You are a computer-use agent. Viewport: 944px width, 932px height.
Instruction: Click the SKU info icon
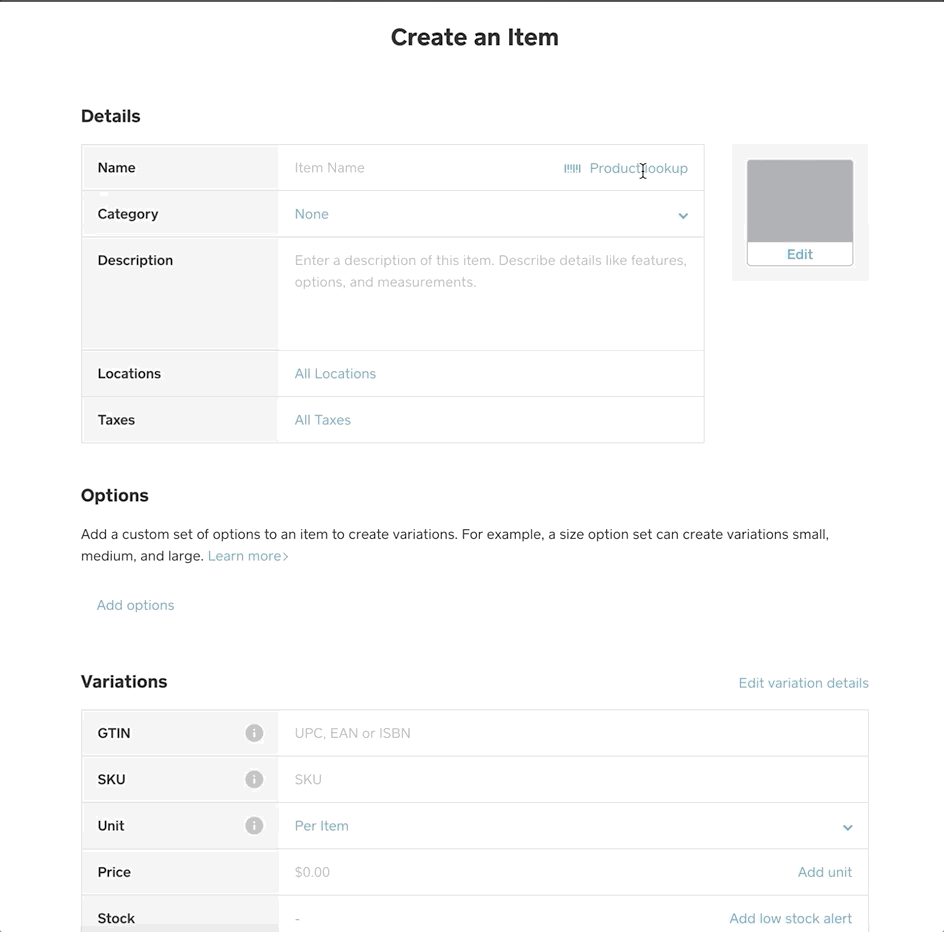[x=254, y=779]
